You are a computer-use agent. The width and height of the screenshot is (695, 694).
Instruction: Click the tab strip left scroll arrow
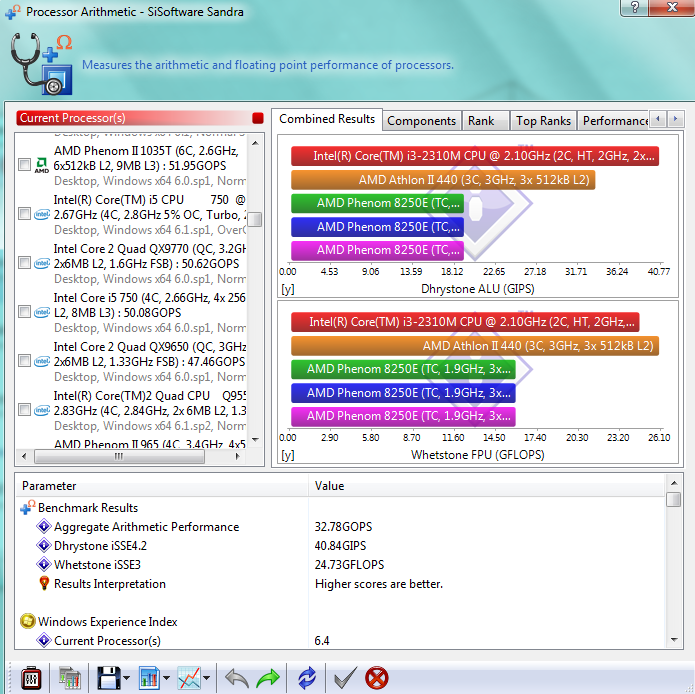[658, 119]
